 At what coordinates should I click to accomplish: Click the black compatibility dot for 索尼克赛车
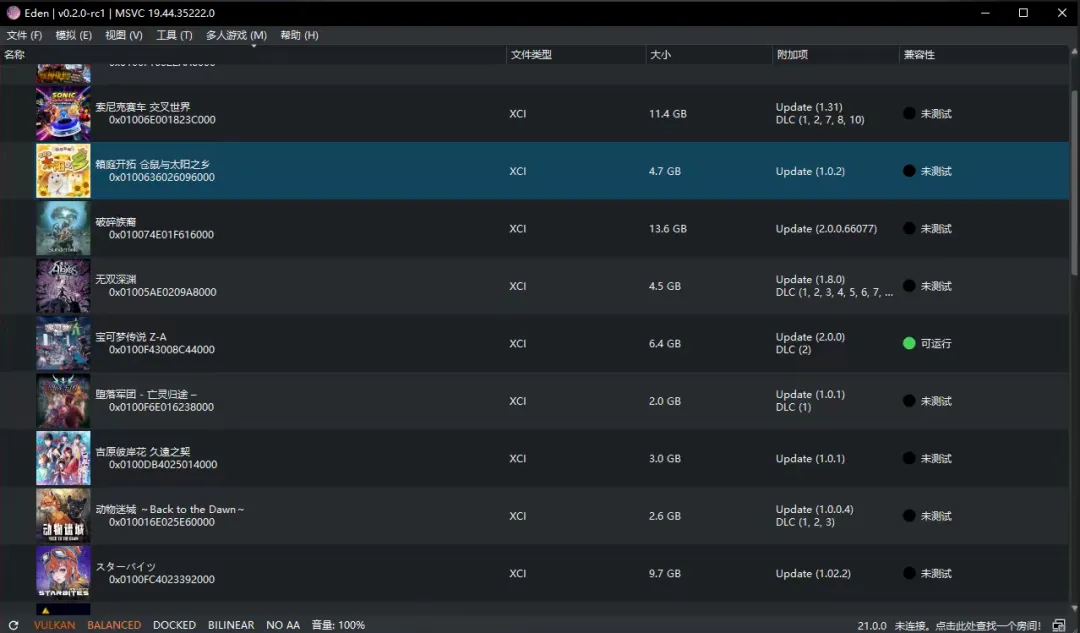(909, 114)
